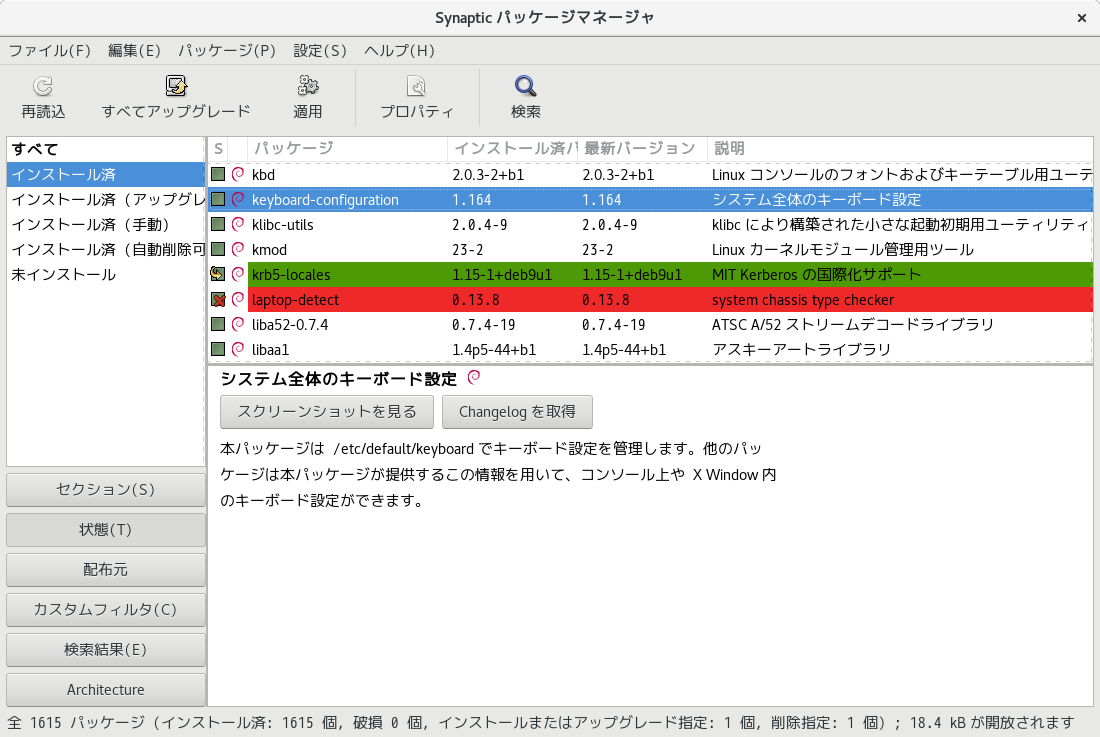Toggle the status checkbox beside liba52-0.7.4
1100x737 pixels.
pyautogui.click(x=220, y=324)
